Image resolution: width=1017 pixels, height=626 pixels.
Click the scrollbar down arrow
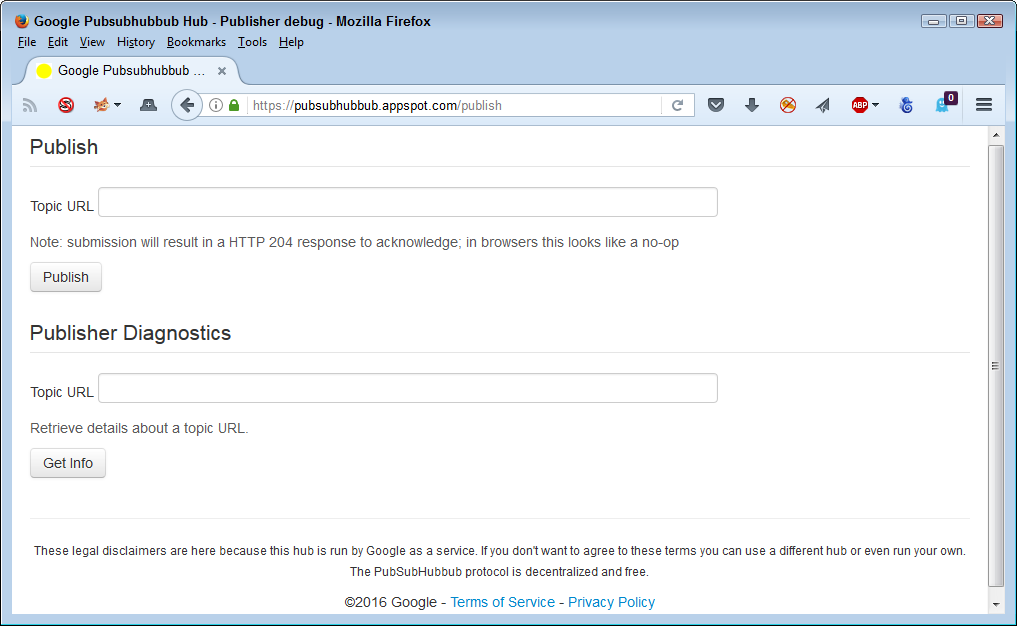996,605
